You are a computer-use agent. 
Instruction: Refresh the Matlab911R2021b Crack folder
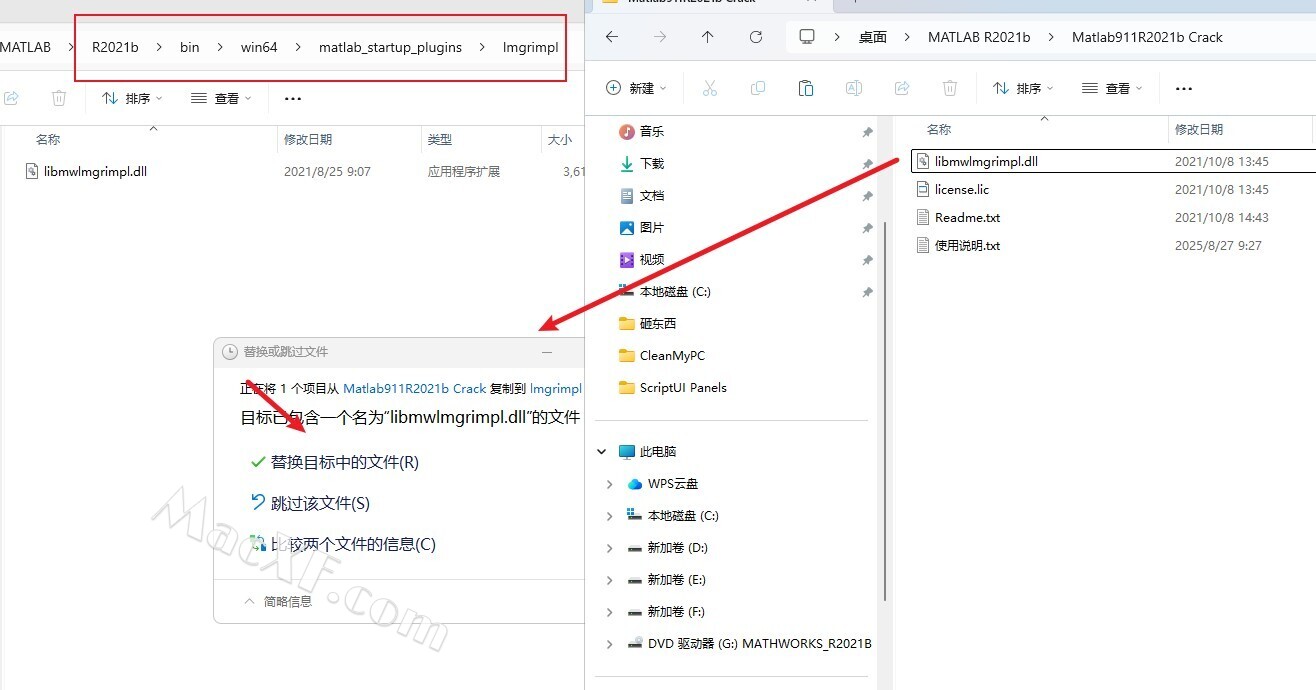coord(756,37)
